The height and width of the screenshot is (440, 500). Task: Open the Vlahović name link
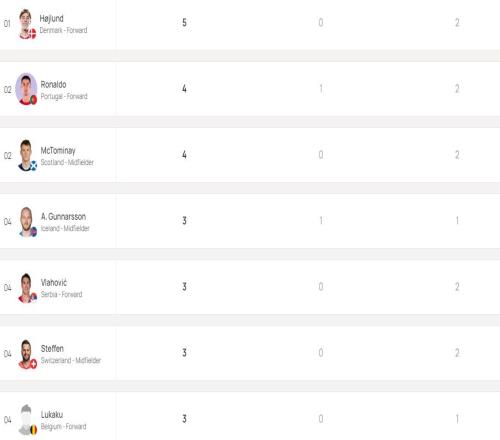click(54, 283)
